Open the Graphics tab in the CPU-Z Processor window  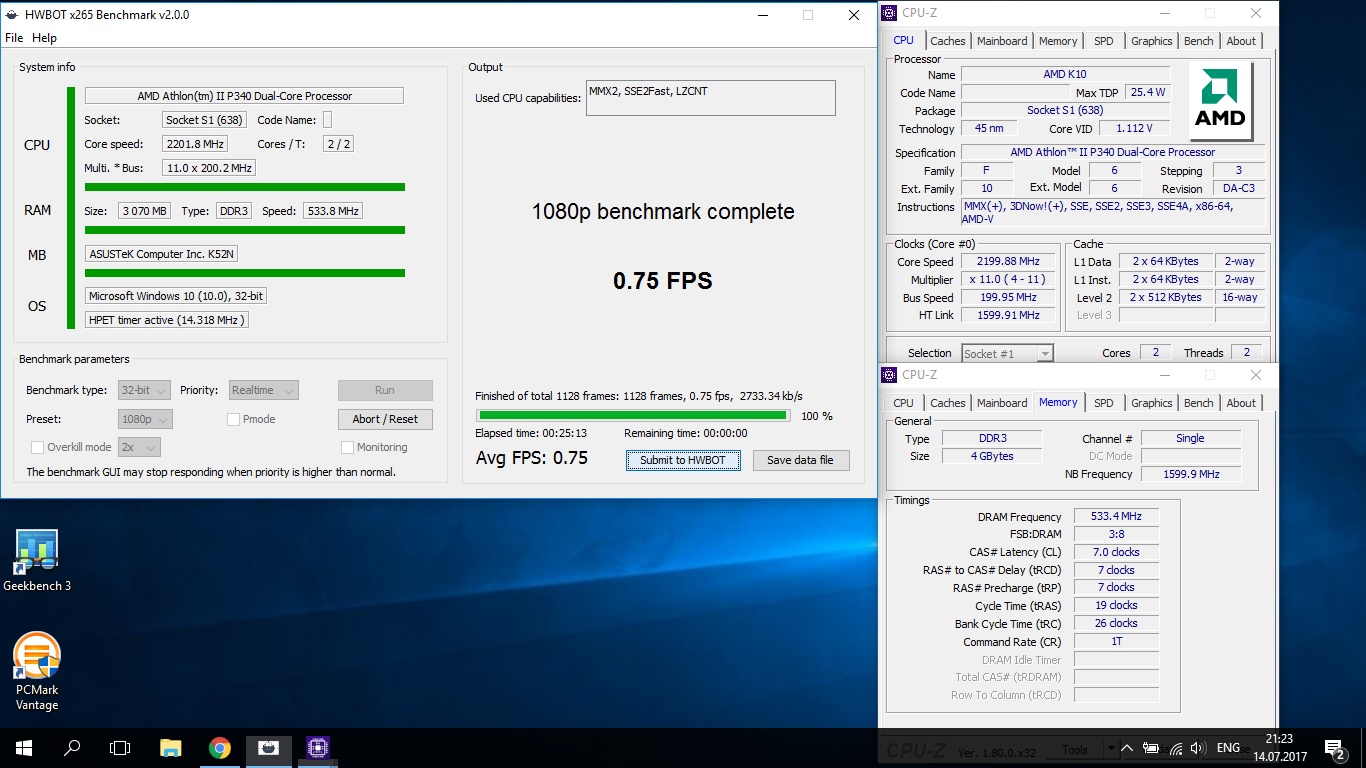pos(1151,41)
